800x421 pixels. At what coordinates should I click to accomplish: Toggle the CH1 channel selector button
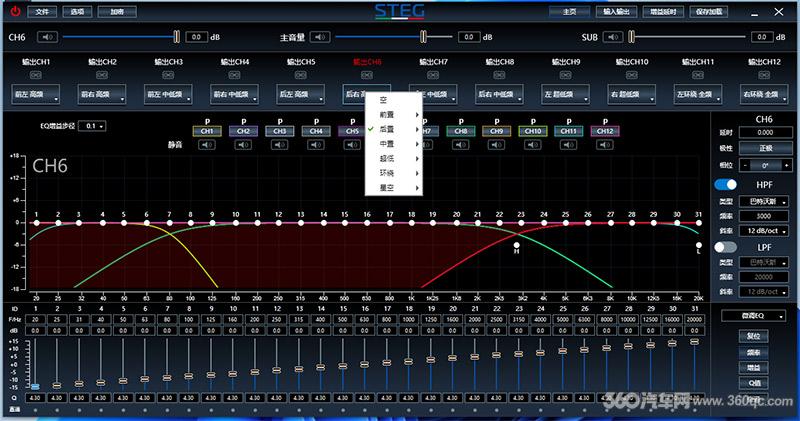207,131
